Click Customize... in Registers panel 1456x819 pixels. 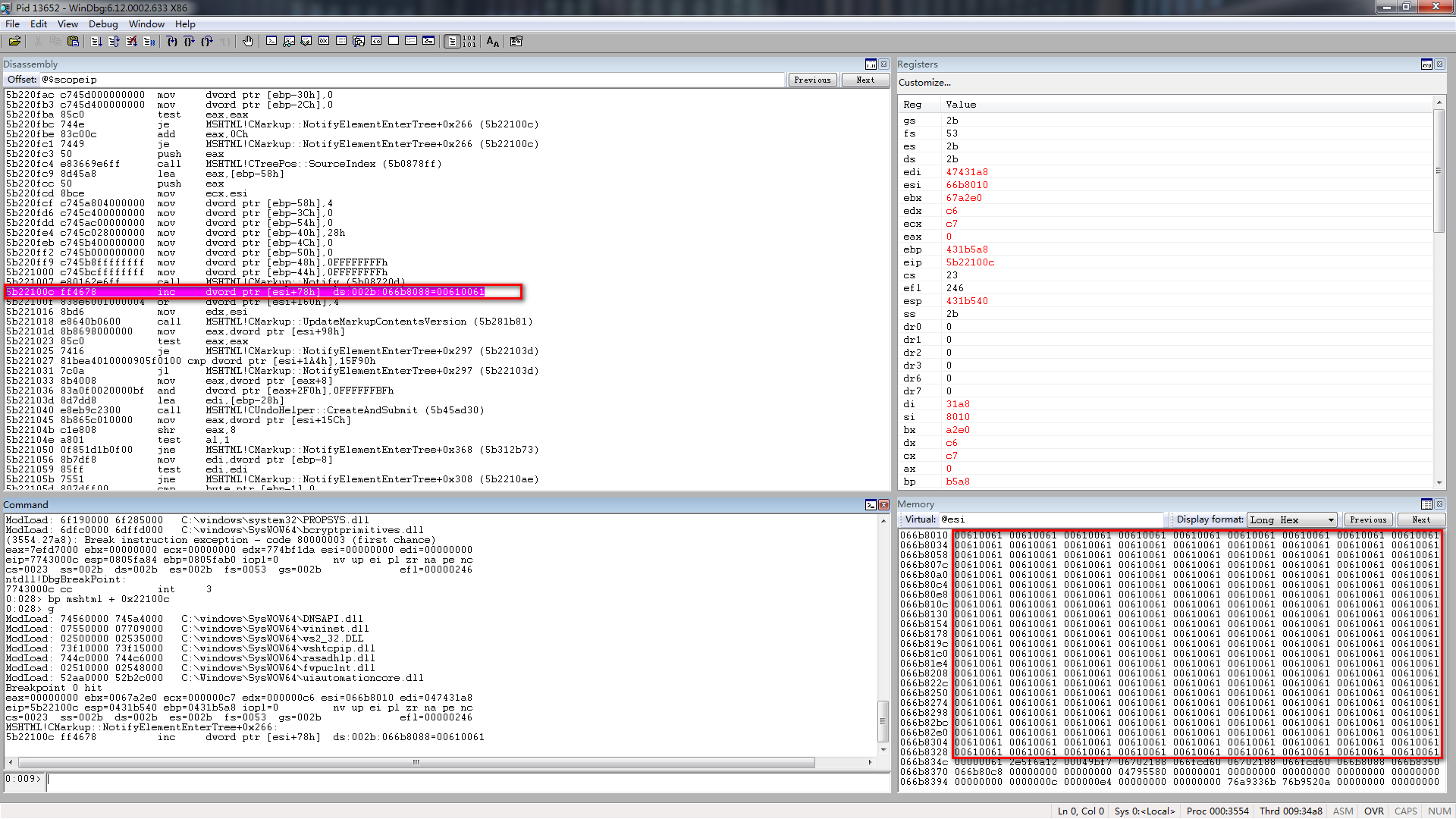(x=924, y=83)
